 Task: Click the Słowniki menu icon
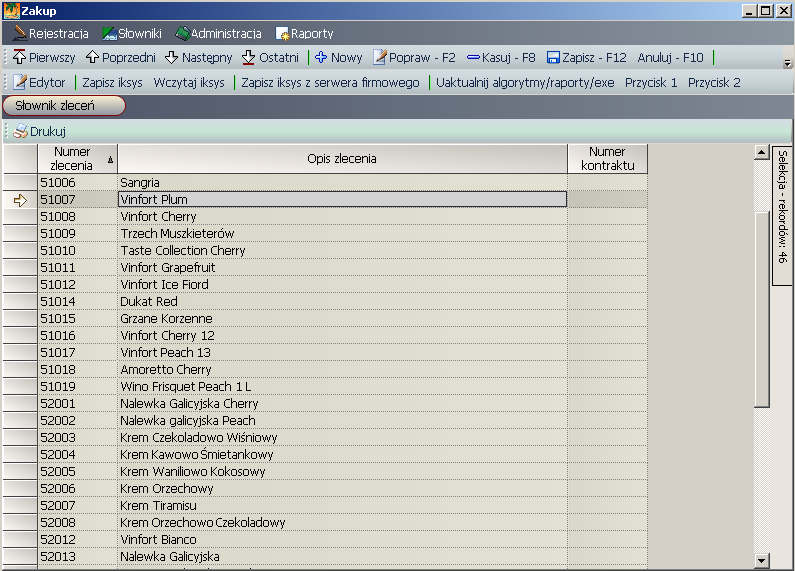tap(109, 33)
